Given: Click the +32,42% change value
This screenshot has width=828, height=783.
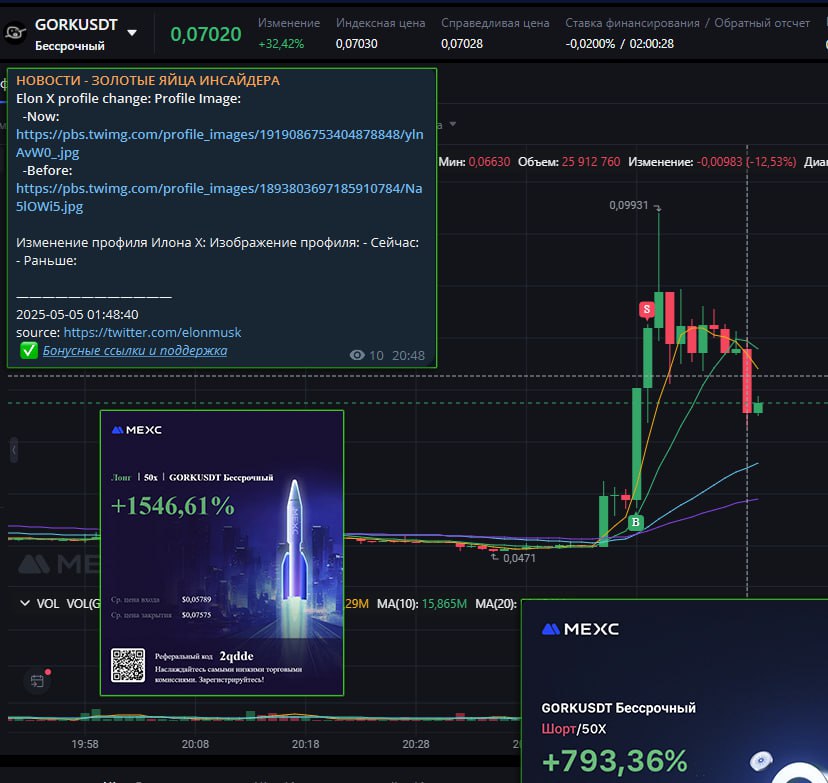Looking at the screenshot, I should click(x=281, y=44).
